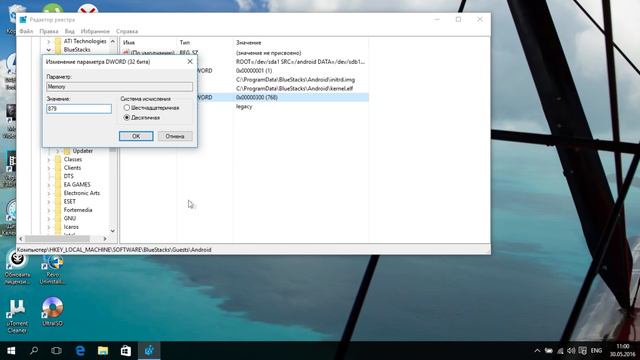Select the hexadecimal (Шестнадцатеричная) radio button

(127, 108)
